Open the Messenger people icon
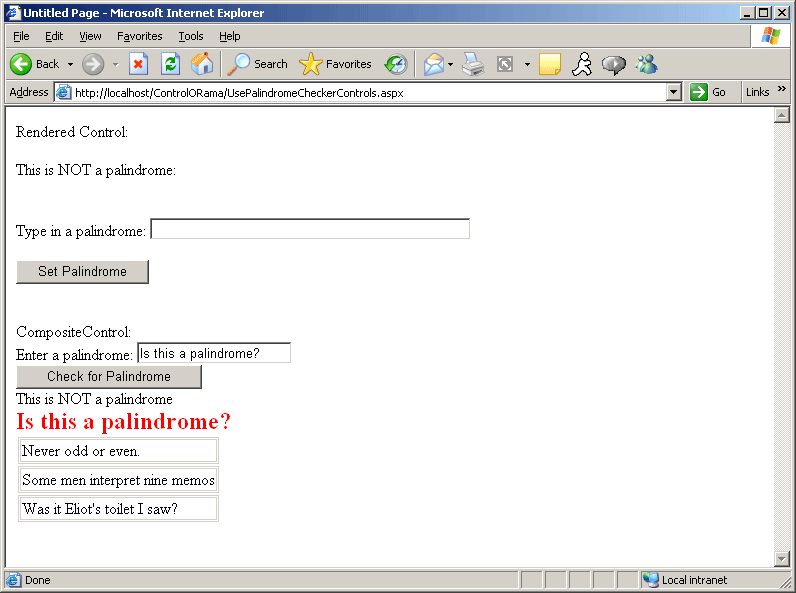796x593 pixels. point(646,64)
